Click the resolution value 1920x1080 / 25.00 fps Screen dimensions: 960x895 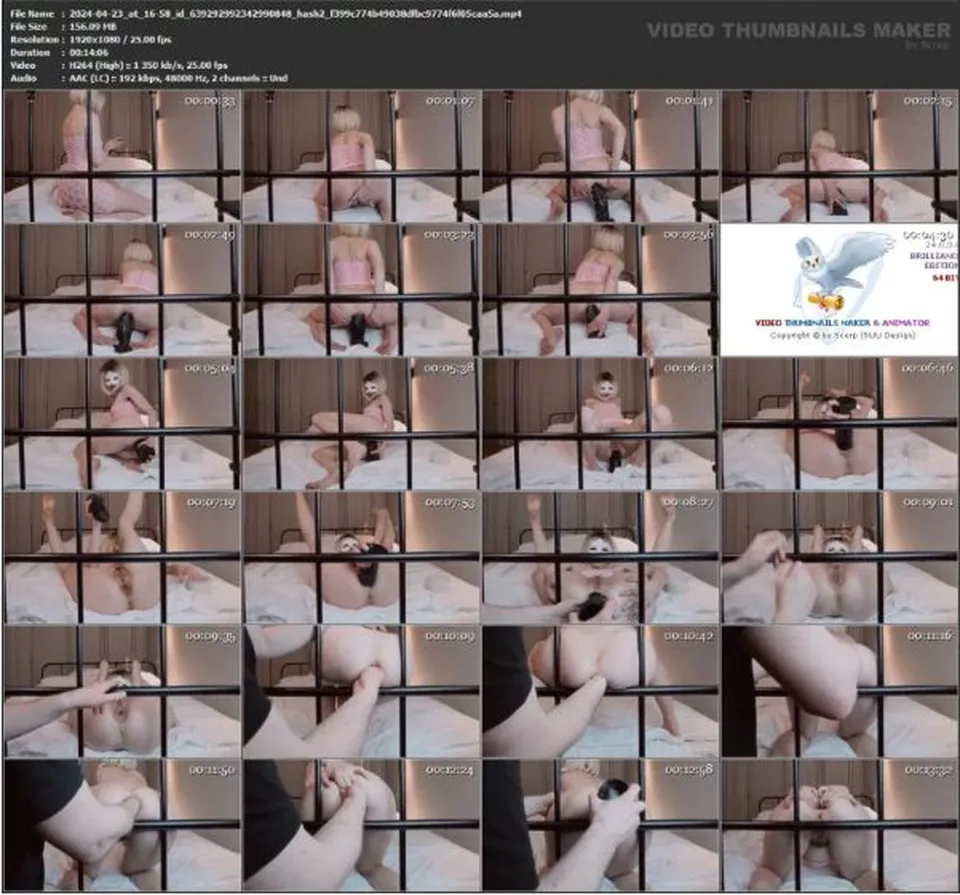120,39
